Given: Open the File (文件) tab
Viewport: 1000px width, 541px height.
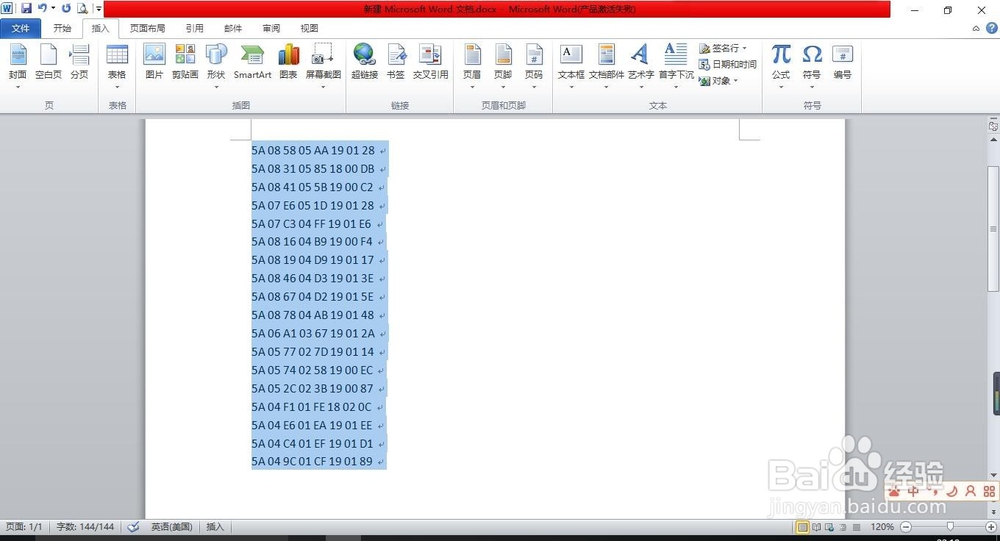Looking at the screenshot, I should pos(20,28).
